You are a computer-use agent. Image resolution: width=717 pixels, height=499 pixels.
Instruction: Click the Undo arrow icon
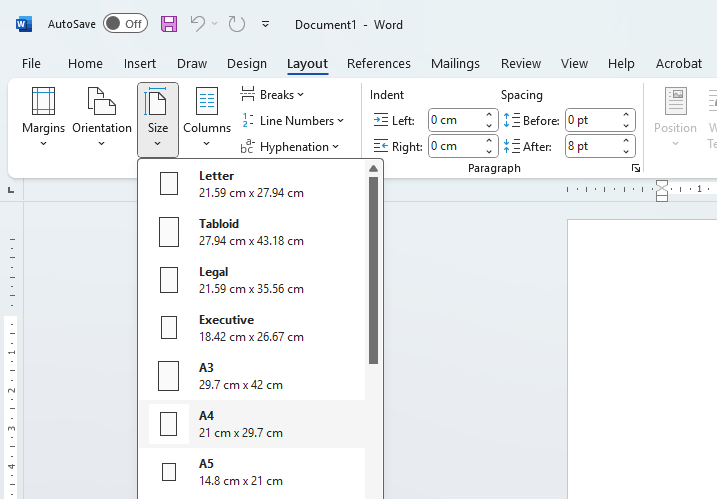198,24
